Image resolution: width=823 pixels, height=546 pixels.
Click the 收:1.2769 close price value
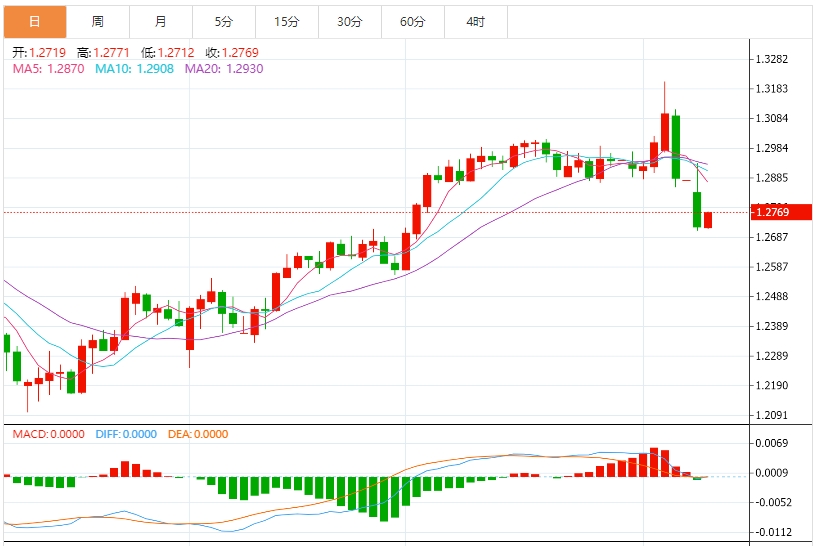pos(232,52)
